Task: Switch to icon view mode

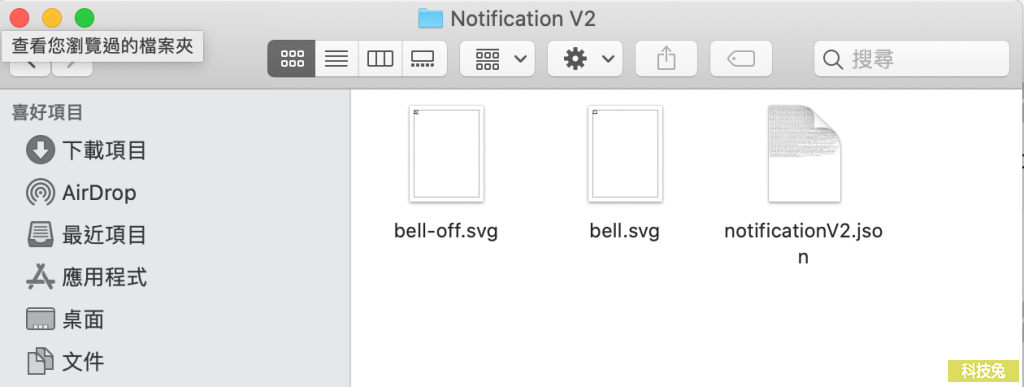Action: click(x=292, y=59)
